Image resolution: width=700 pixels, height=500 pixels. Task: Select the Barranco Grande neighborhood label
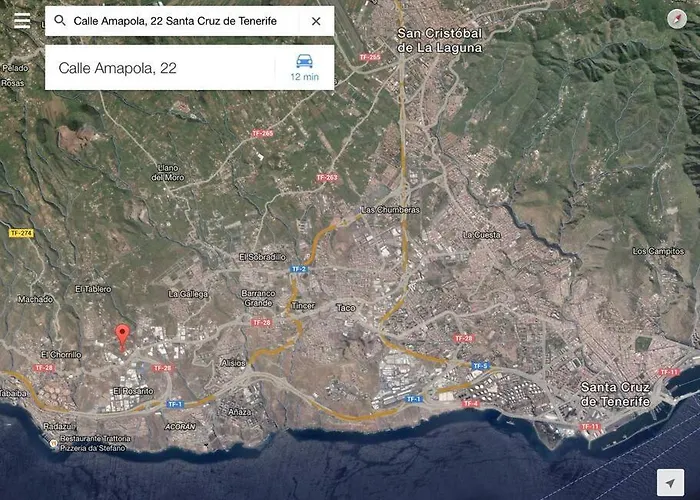click(257, 297)
